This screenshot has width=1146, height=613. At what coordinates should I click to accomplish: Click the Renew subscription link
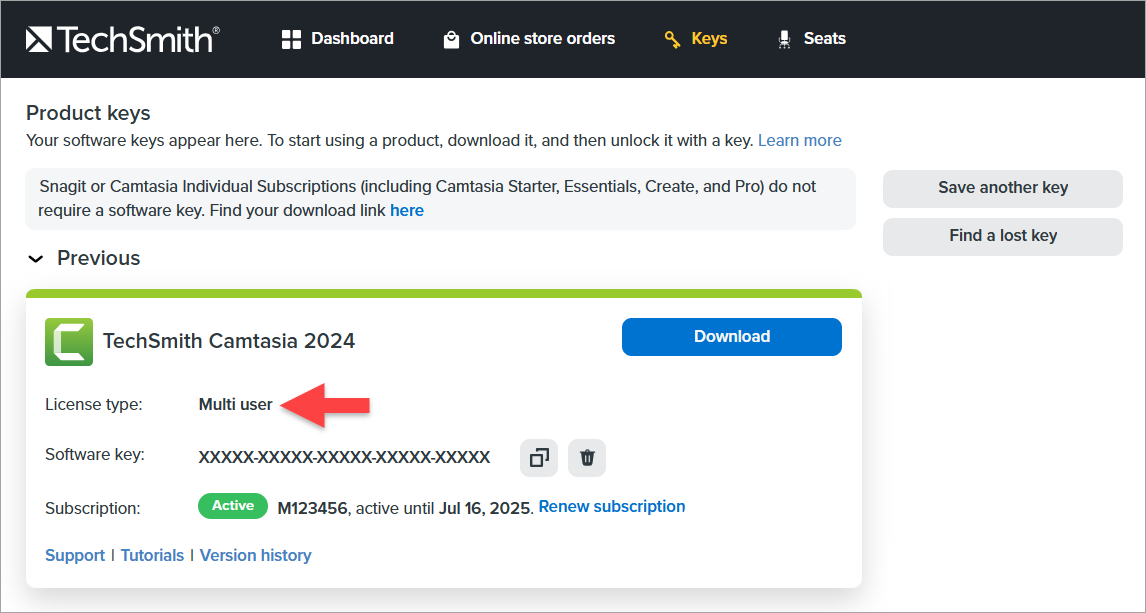point(612,506)
